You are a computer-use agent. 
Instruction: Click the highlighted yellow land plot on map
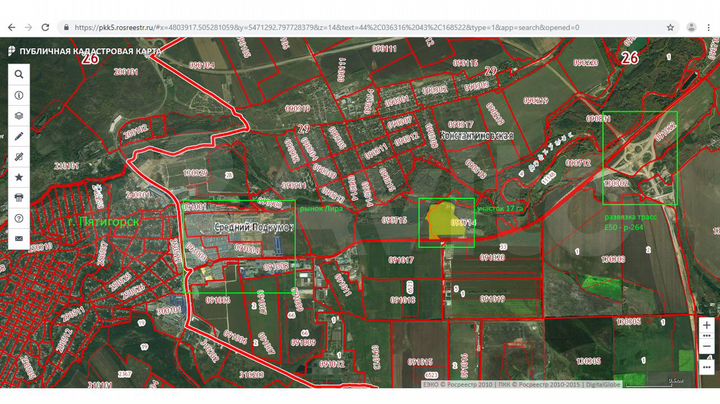pos(446,222)
